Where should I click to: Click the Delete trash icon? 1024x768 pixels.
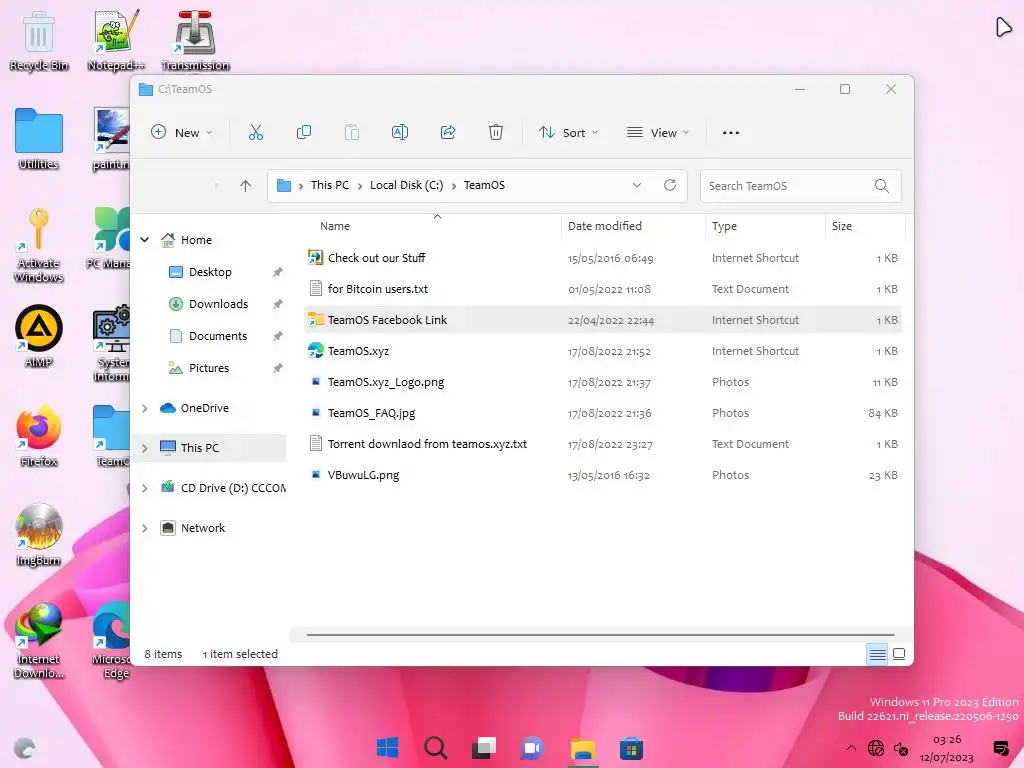pyautogui.click(x=496, y=133)
